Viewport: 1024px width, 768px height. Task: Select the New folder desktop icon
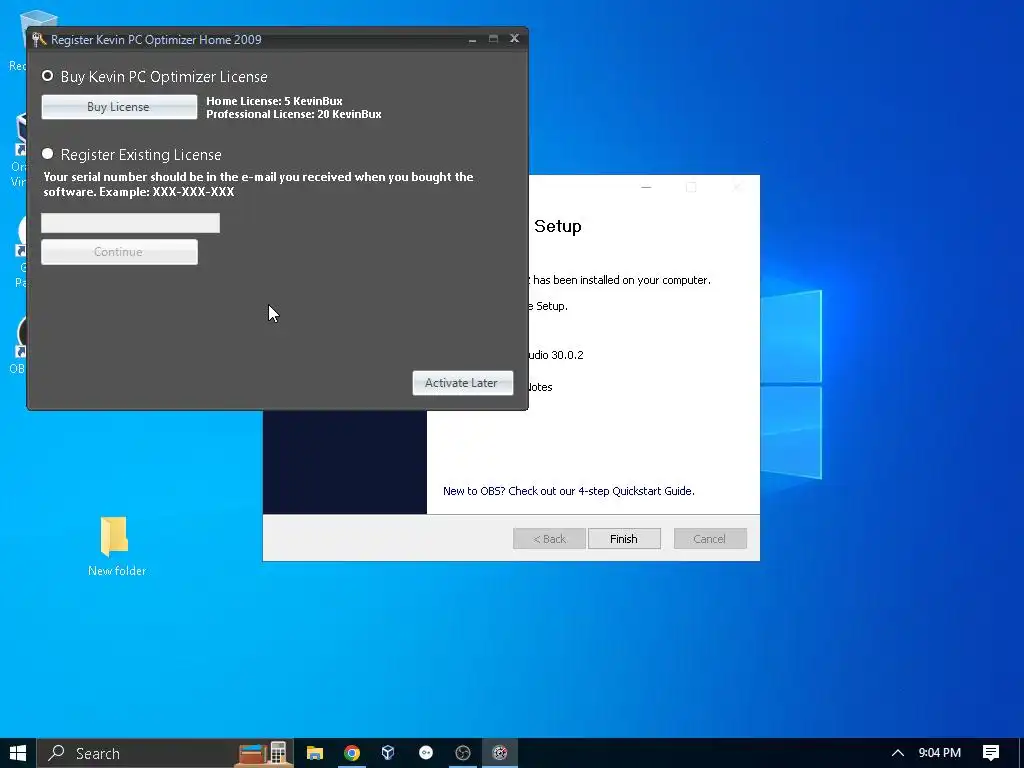tap(116, 547)
